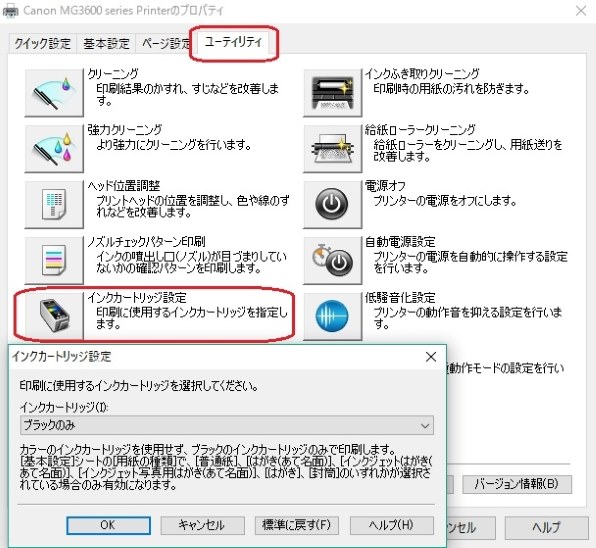Click 給紙ローラークリーニング roller cleaning icon

click(x=333, y=149)
